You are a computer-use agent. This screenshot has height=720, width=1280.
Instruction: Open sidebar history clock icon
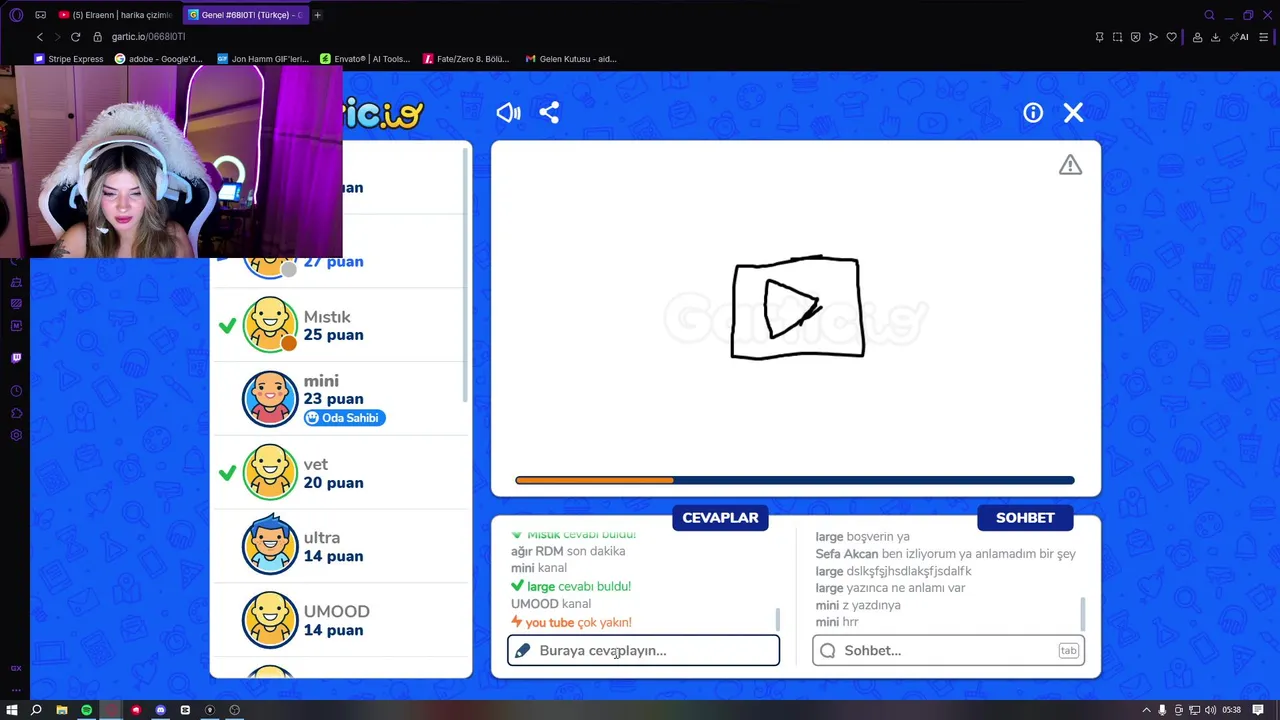pyautogui.click(x=16, y=391)
